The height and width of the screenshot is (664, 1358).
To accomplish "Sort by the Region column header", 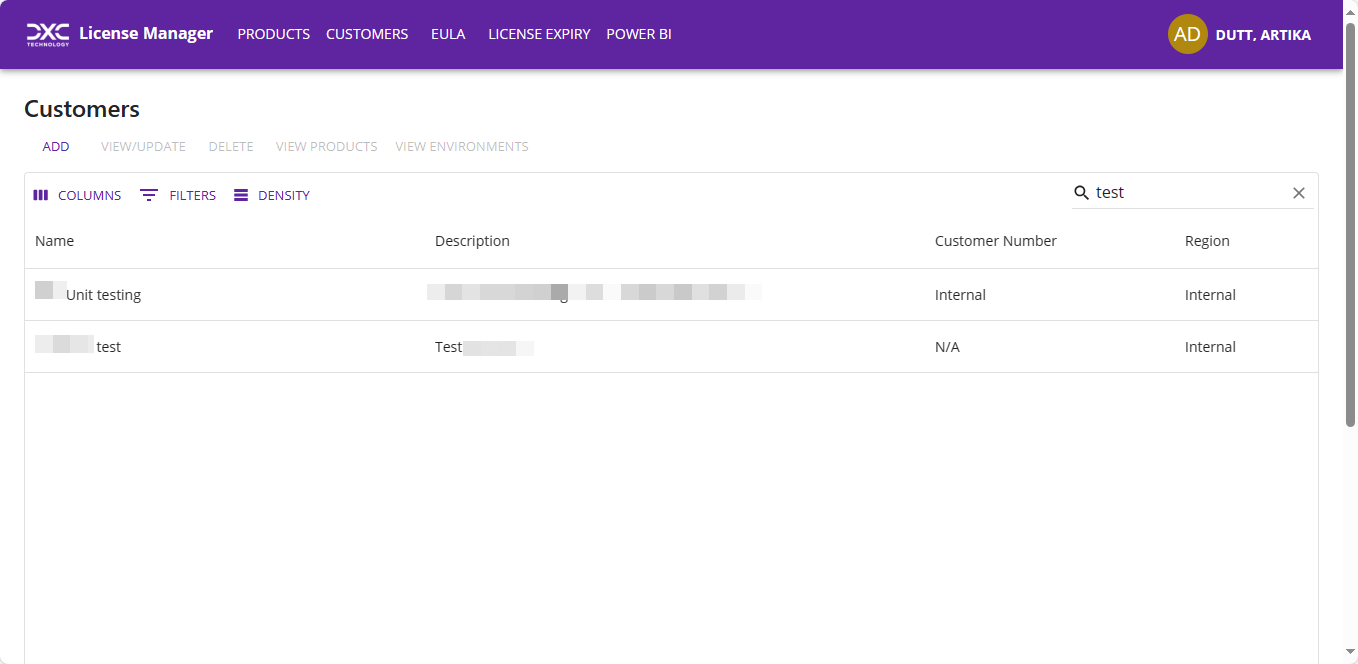I will tap(1207, 241).
